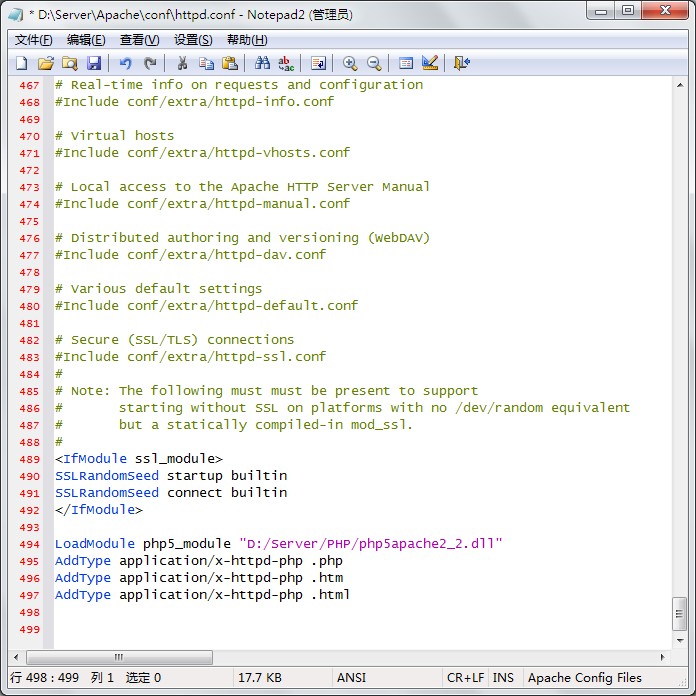Click the 'SSLRandomSeed connect builtin' line
The width and height of the screenshot is (696, 696).
pos(171,493)
